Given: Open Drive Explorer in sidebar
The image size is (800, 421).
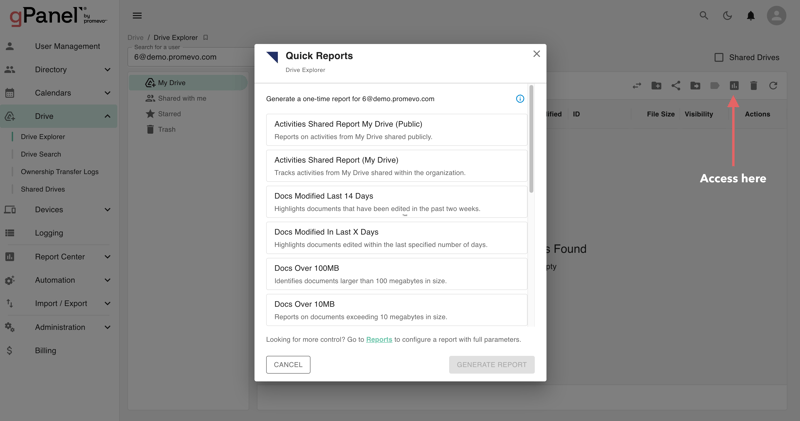Looking at the screenshot, I should (43, 137).
